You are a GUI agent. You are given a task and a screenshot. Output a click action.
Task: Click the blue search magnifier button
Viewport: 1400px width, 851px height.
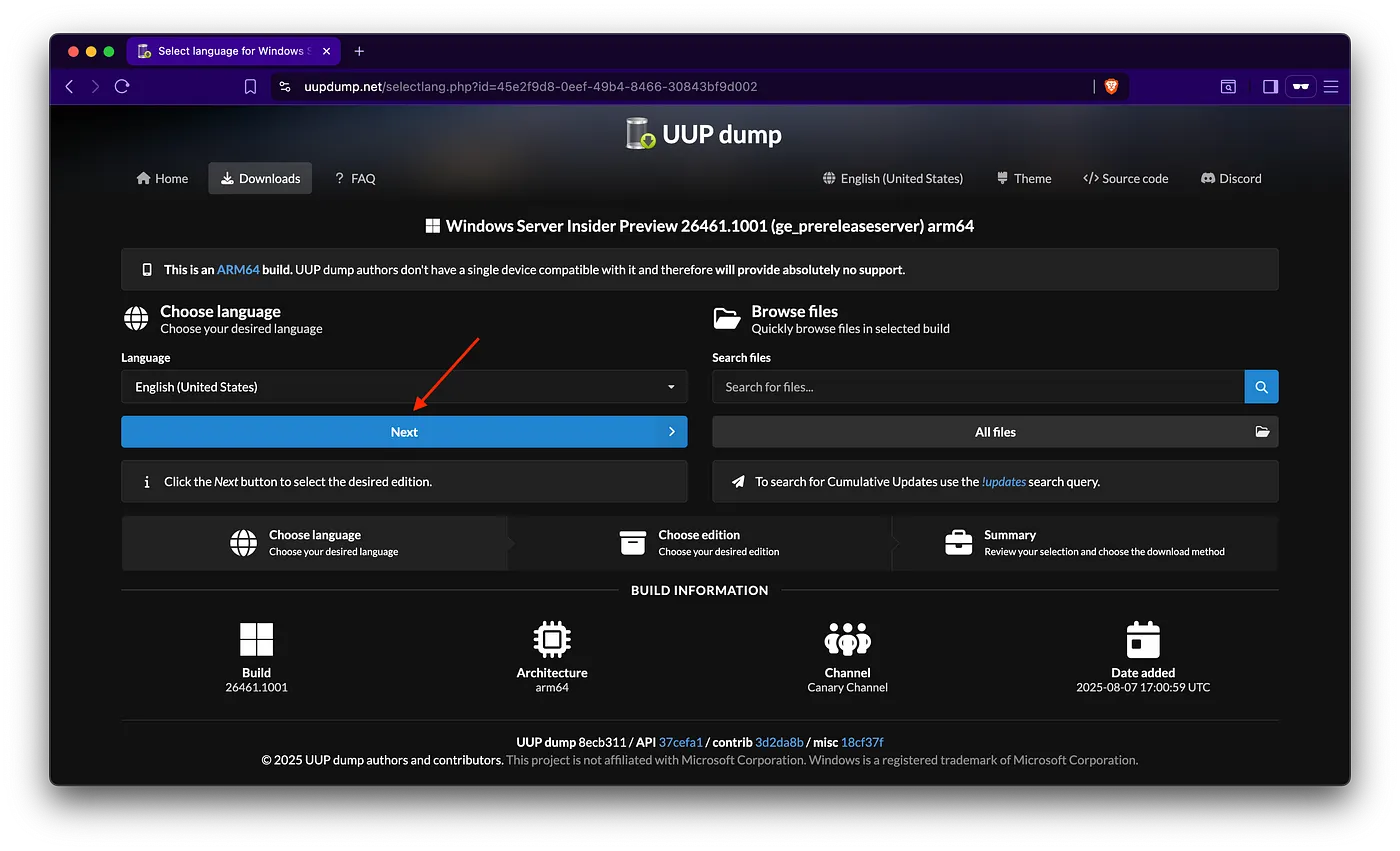pyautogui.click(x=1261, y=387)
